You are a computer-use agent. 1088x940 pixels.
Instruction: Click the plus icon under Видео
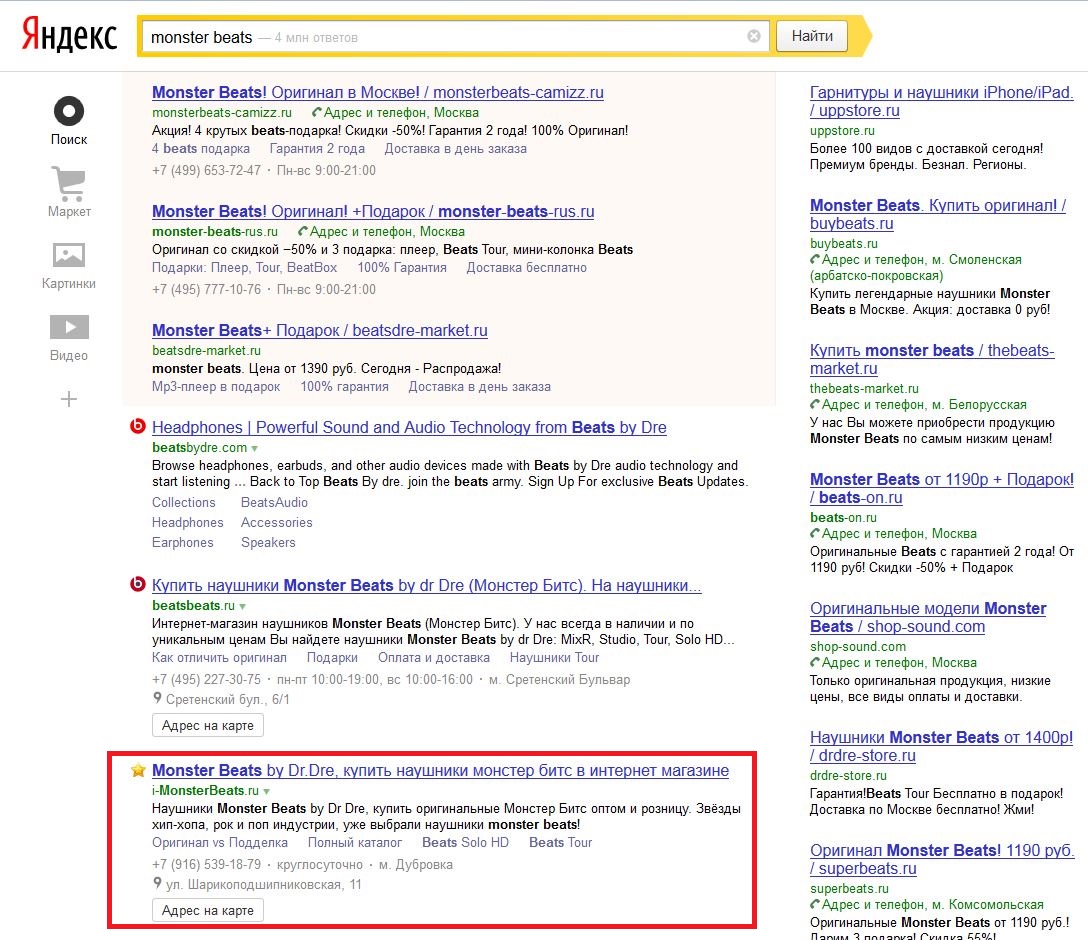tap(69, 399)
